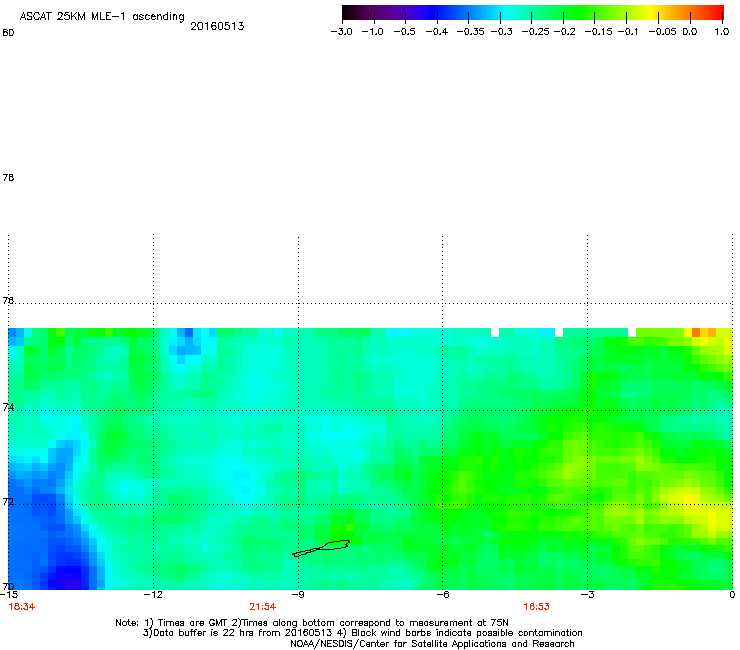Pick the red end of the color bar
Screen dimensions: 740x650
click(715, 12)
